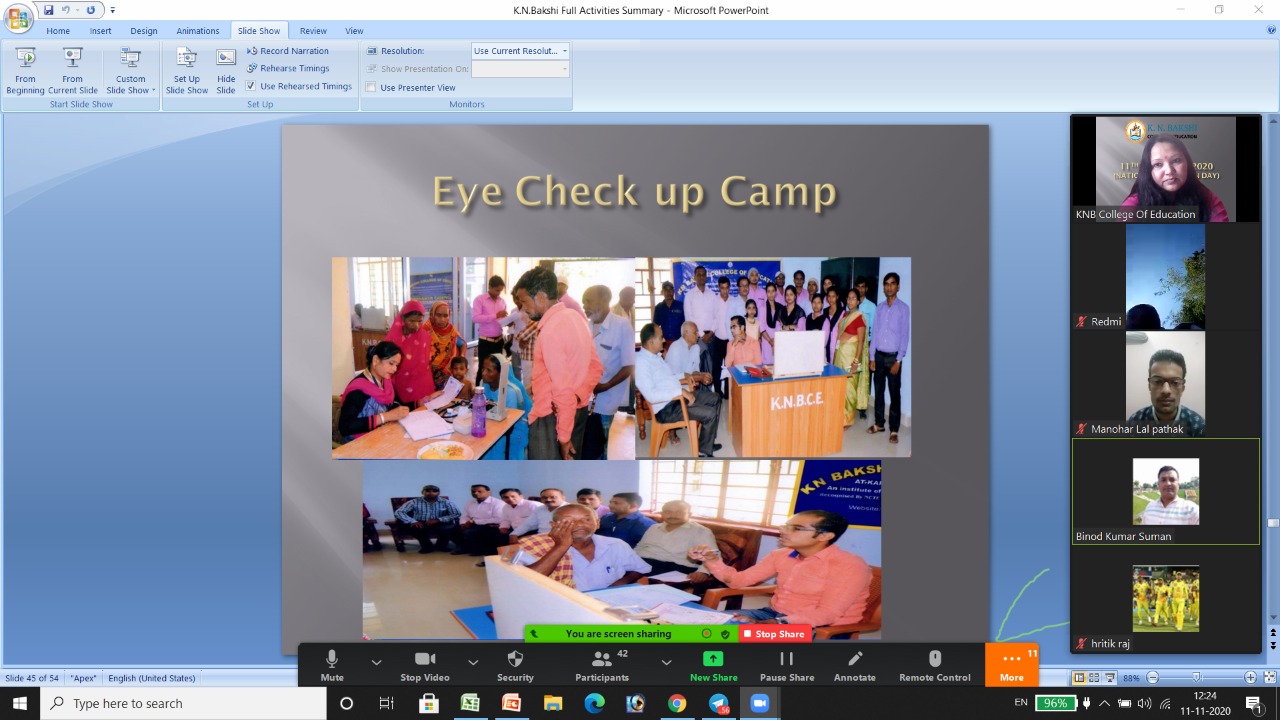The width and height of the screenshot is (1280, 720).
Task: Uncheck Use Rehearsed Timings checkbox
Action: click(x=251, y=86)
